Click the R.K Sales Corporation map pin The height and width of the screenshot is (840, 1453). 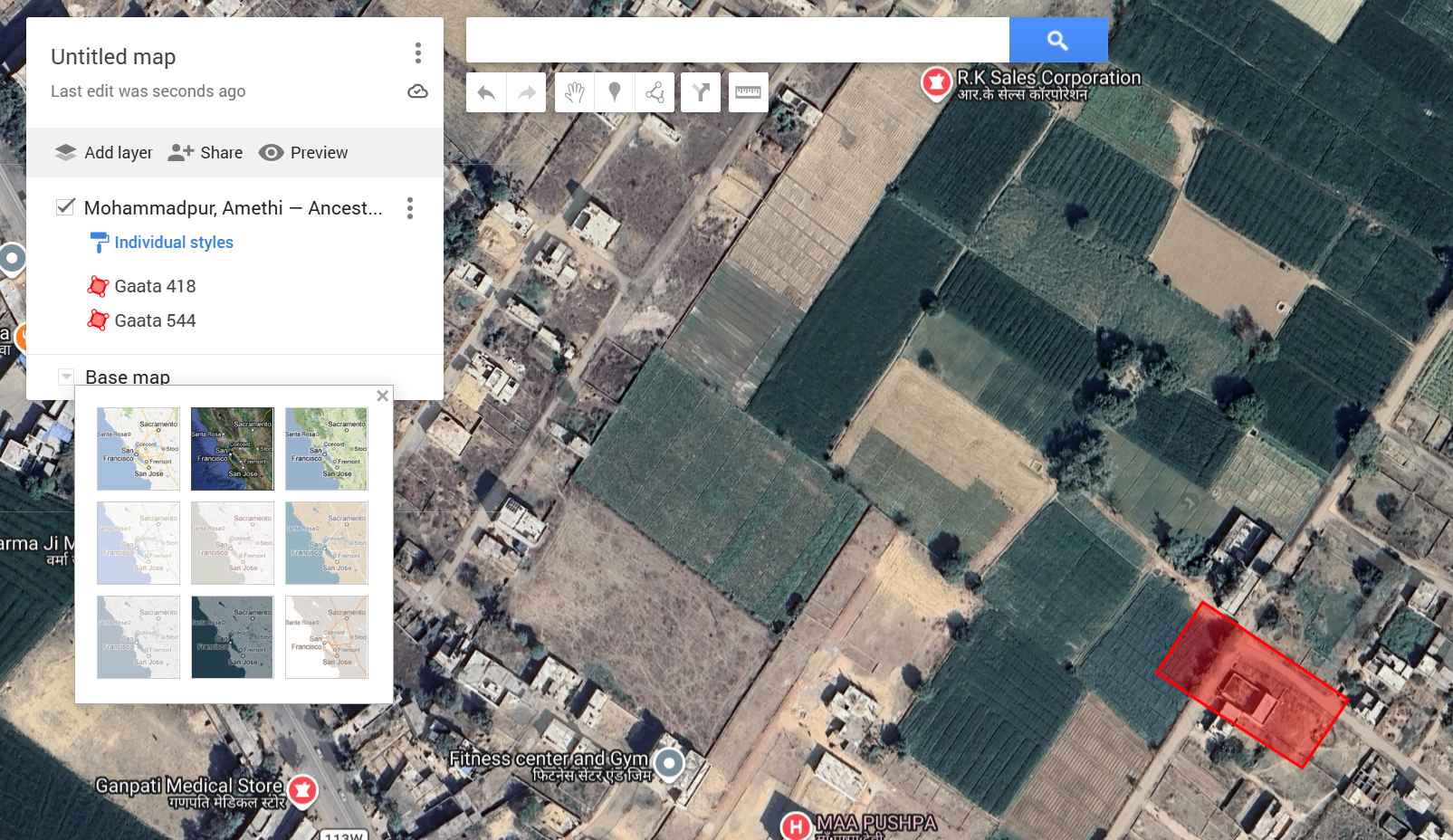[936, 83]
